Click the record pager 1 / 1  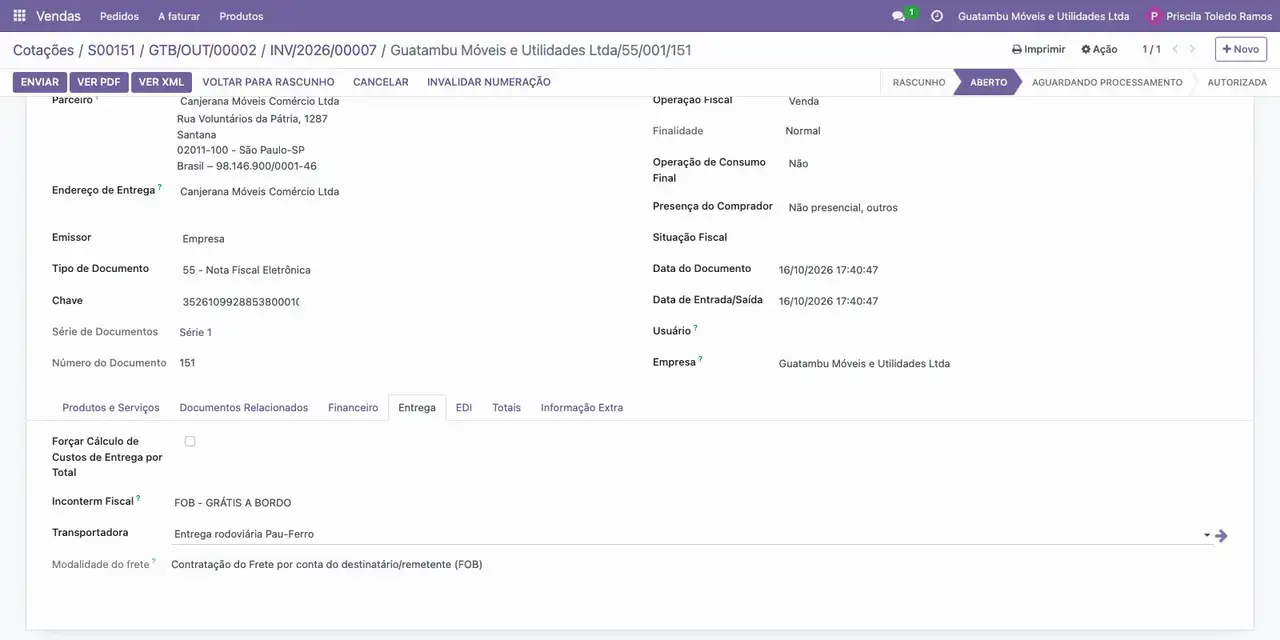point(1151,49)
